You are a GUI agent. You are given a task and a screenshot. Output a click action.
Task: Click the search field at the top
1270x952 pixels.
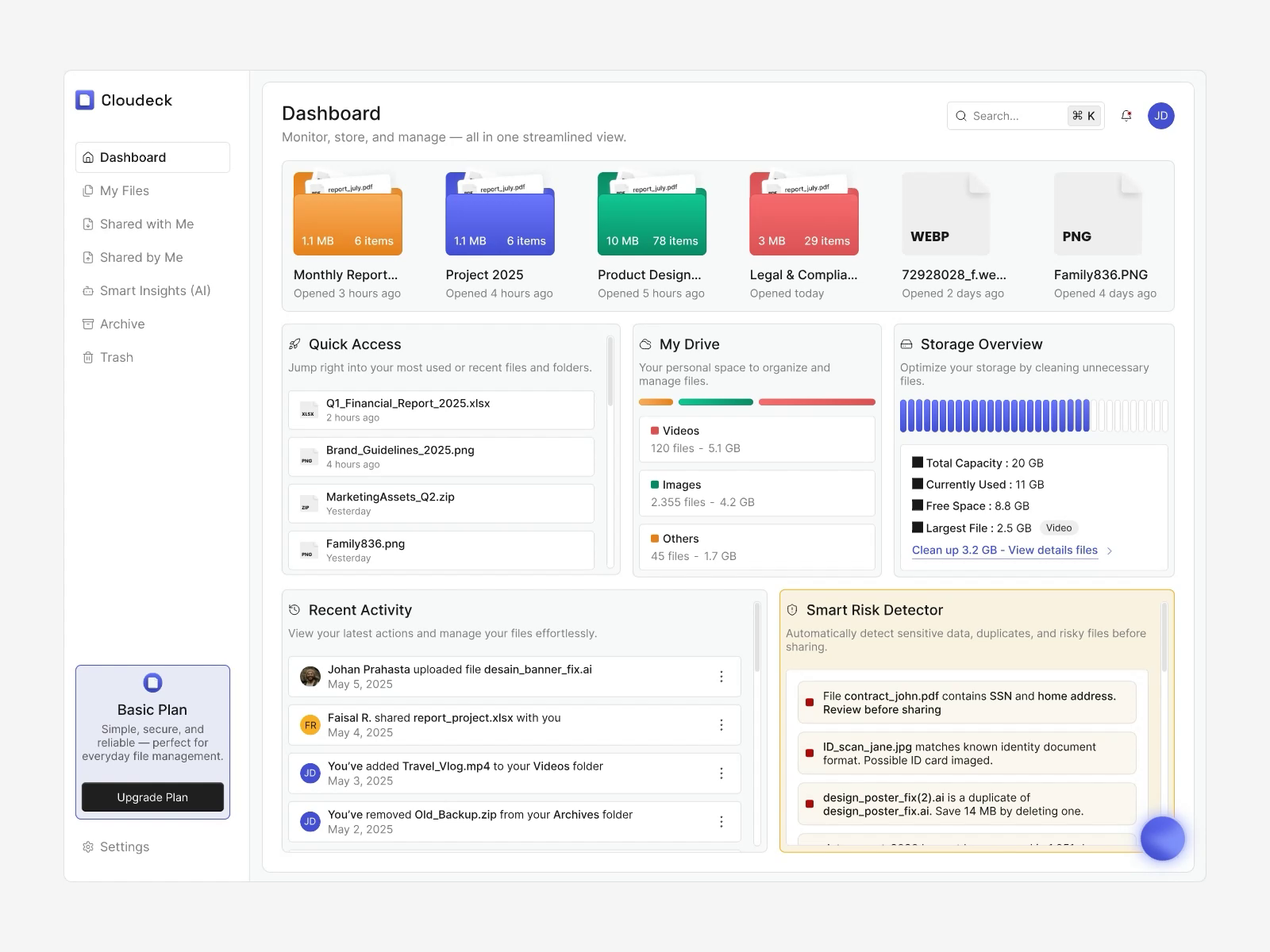pos(1008,116)
